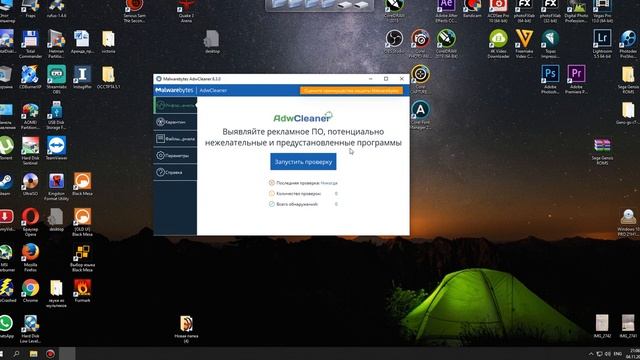Open USB Disk Storage Format shortcut

click(x=56, y=116)
